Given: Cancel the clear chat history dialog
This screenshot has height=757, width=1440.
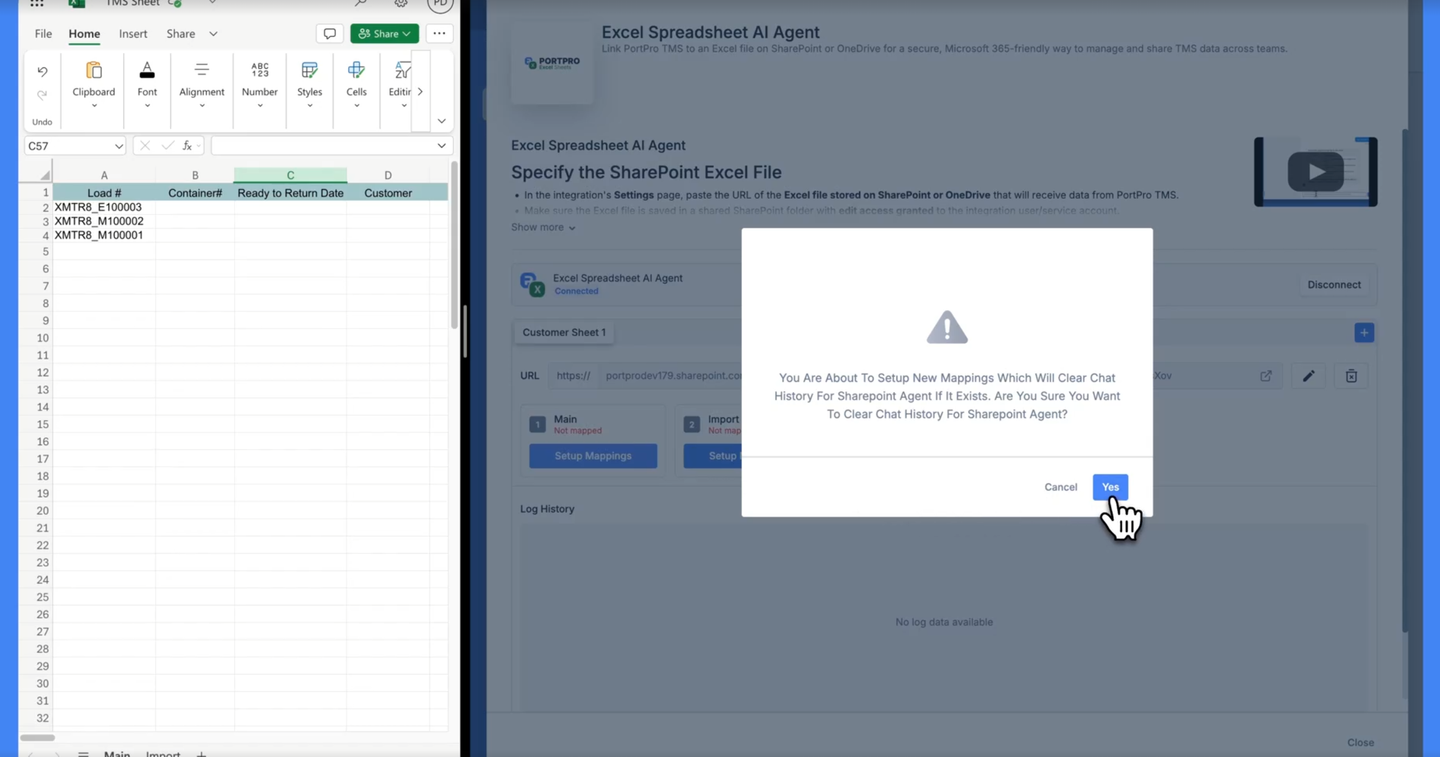Looking at the screenshot, I should (x=1060, y=487).
